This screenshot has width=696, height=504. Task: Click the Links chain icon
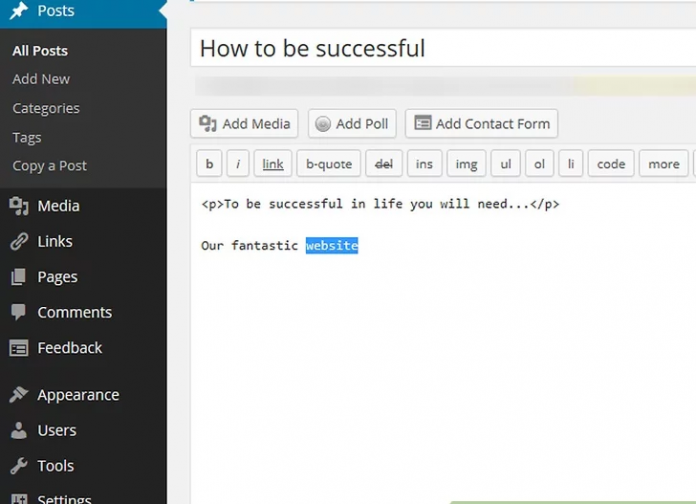click(19, 241)
